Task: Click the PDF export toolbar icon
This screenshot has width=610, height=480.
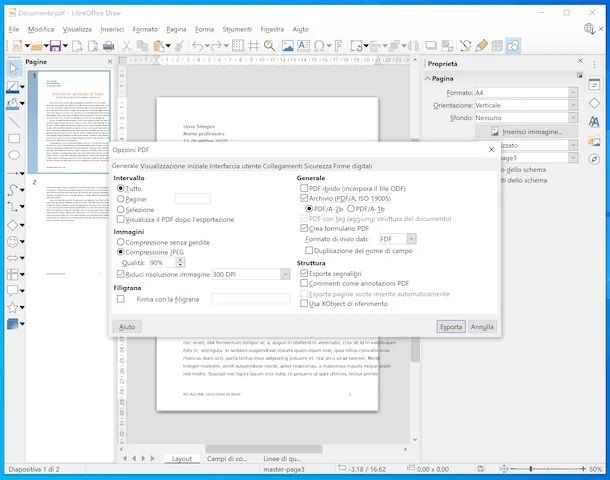Action: pyautogui.click(x=93, y=46)
